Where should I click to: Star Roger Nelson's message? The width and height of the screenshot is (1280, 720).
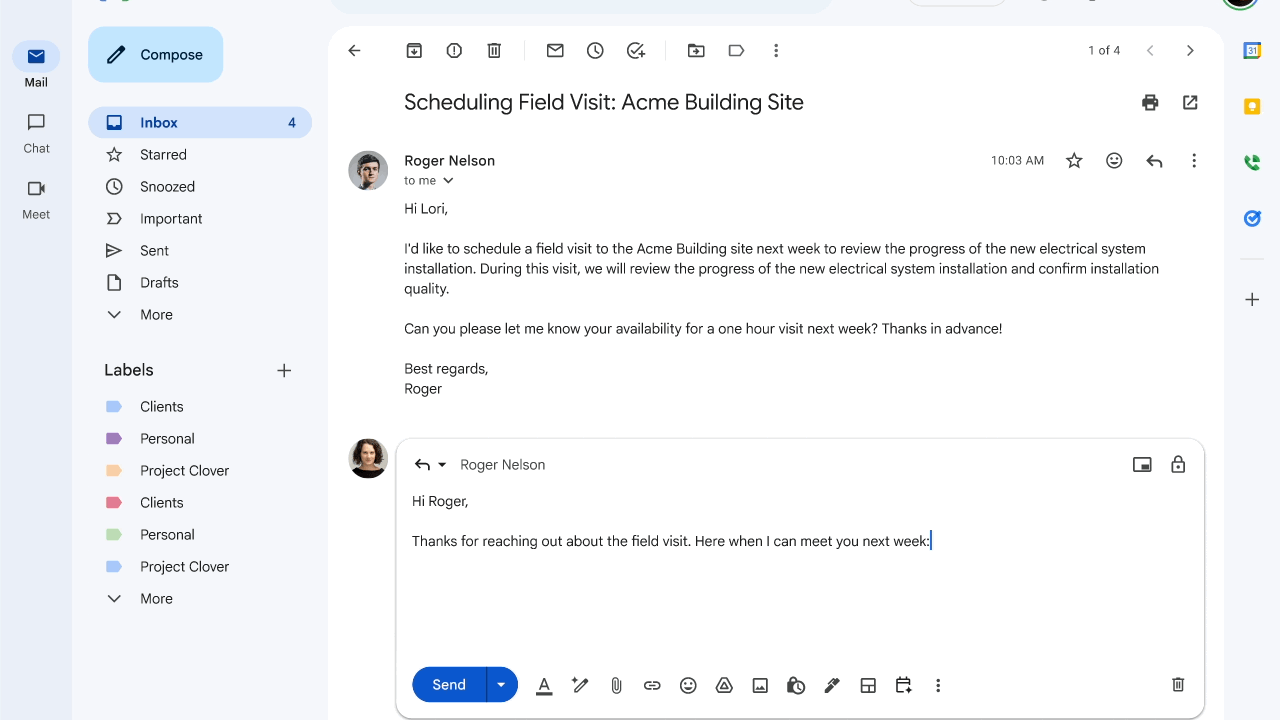tap(1074, 161)
